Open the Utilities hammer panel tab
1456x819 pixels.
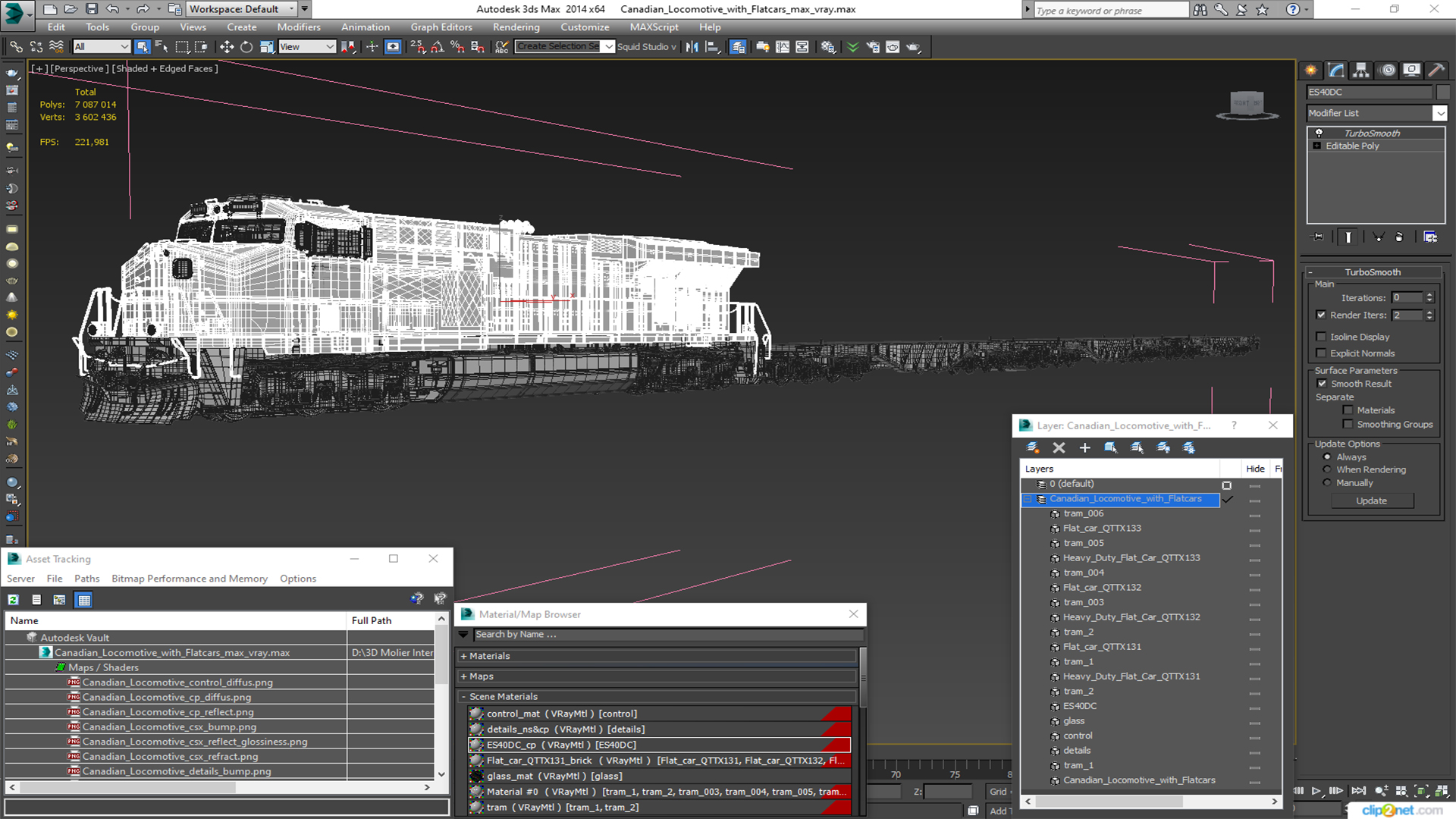pyautogui.click(x=1437, y=71)
